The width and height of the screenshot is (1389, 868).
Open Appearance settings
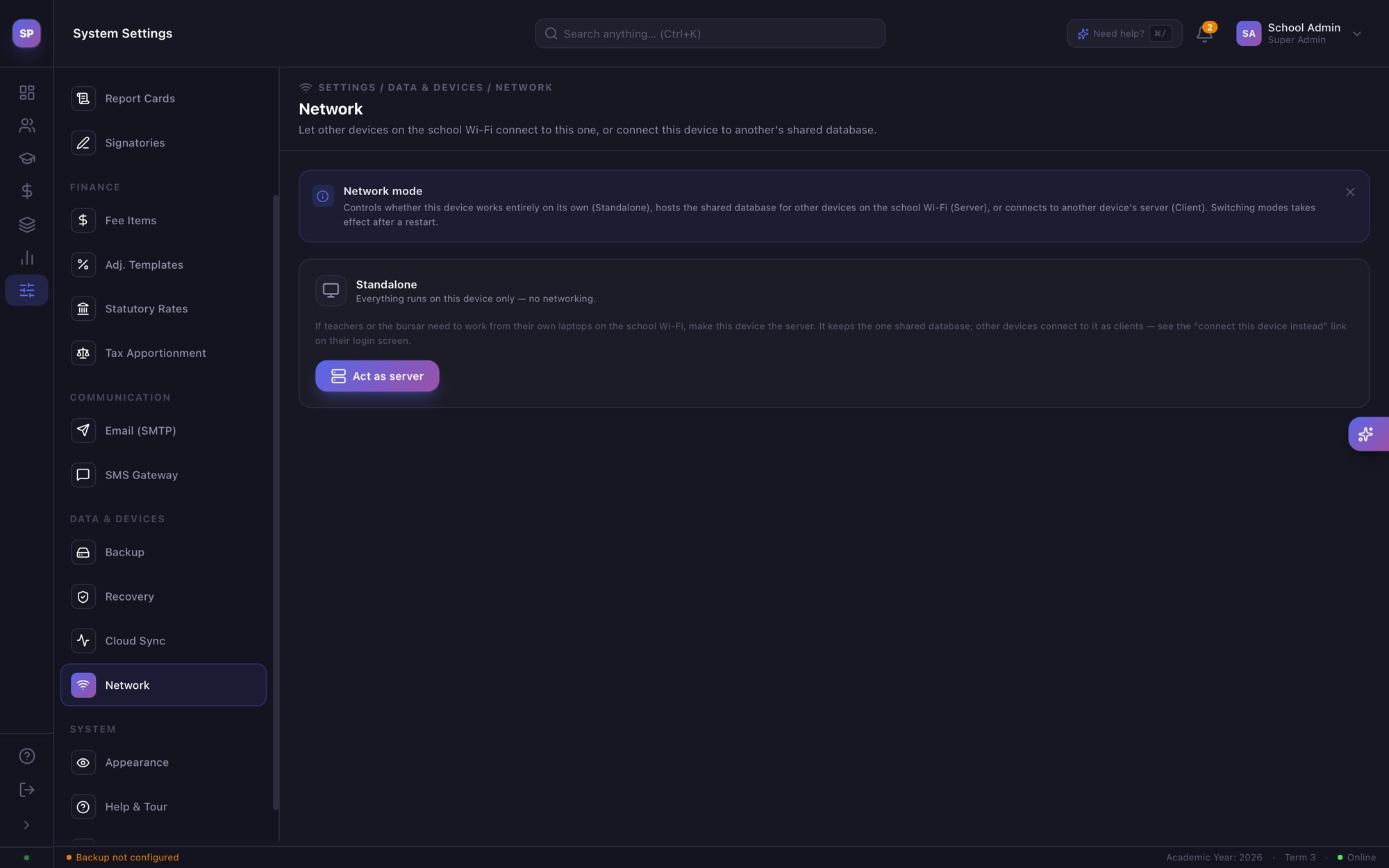(163, 762)
